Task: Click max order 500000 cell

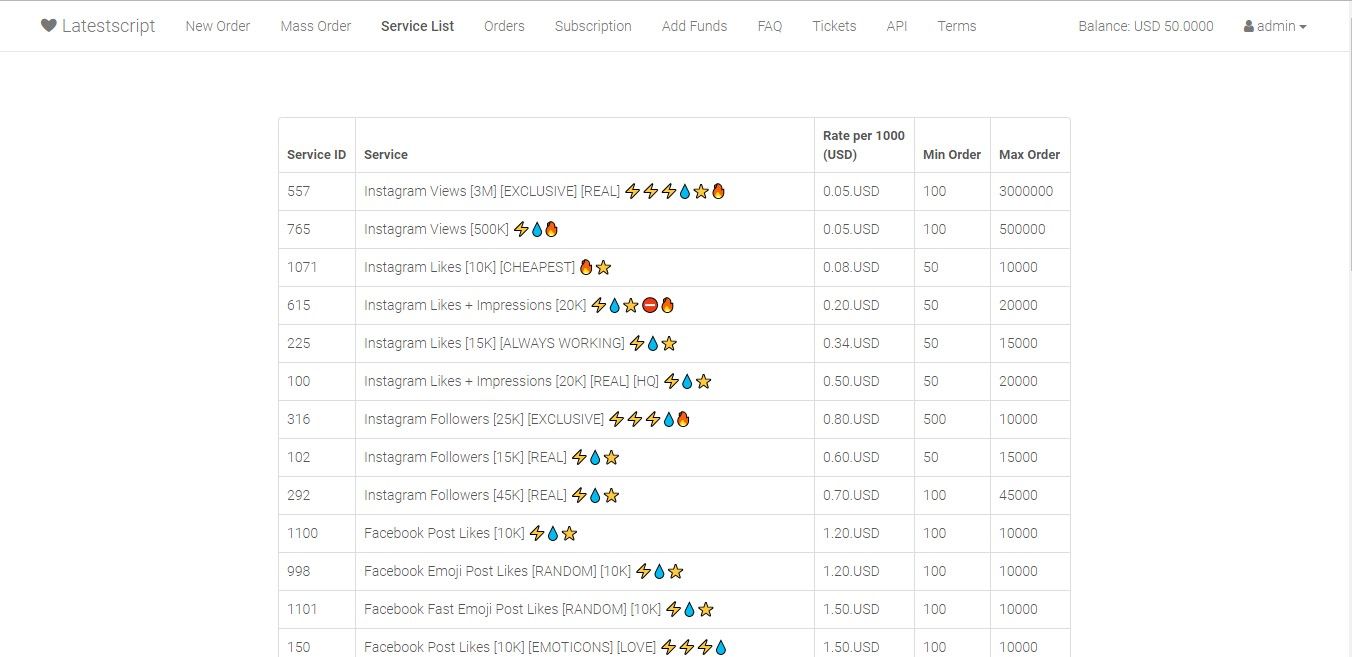Action: point(1030,229)
